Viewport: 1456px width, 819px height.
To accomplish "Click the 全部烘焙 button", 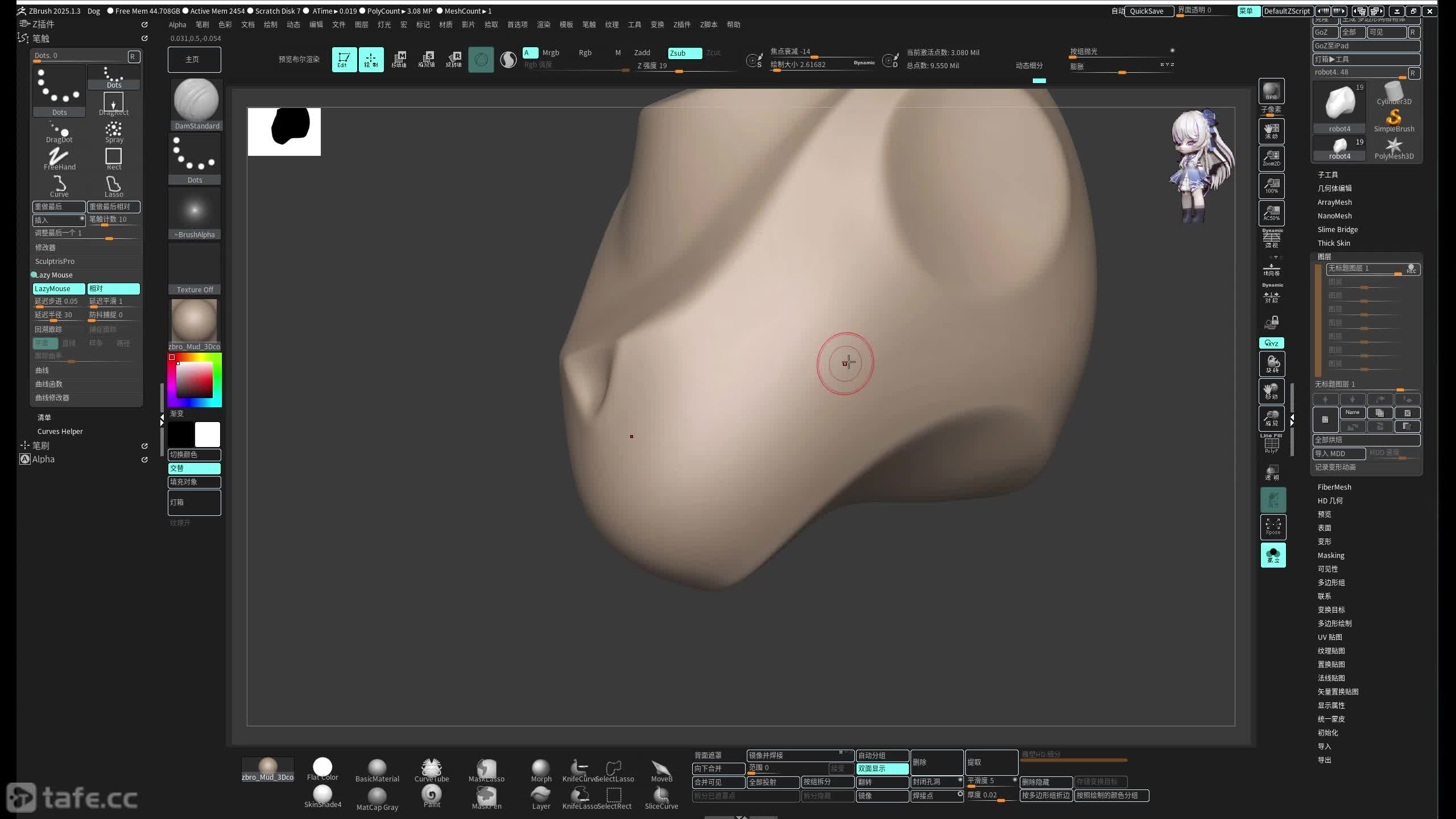I will coord(1366,440).
